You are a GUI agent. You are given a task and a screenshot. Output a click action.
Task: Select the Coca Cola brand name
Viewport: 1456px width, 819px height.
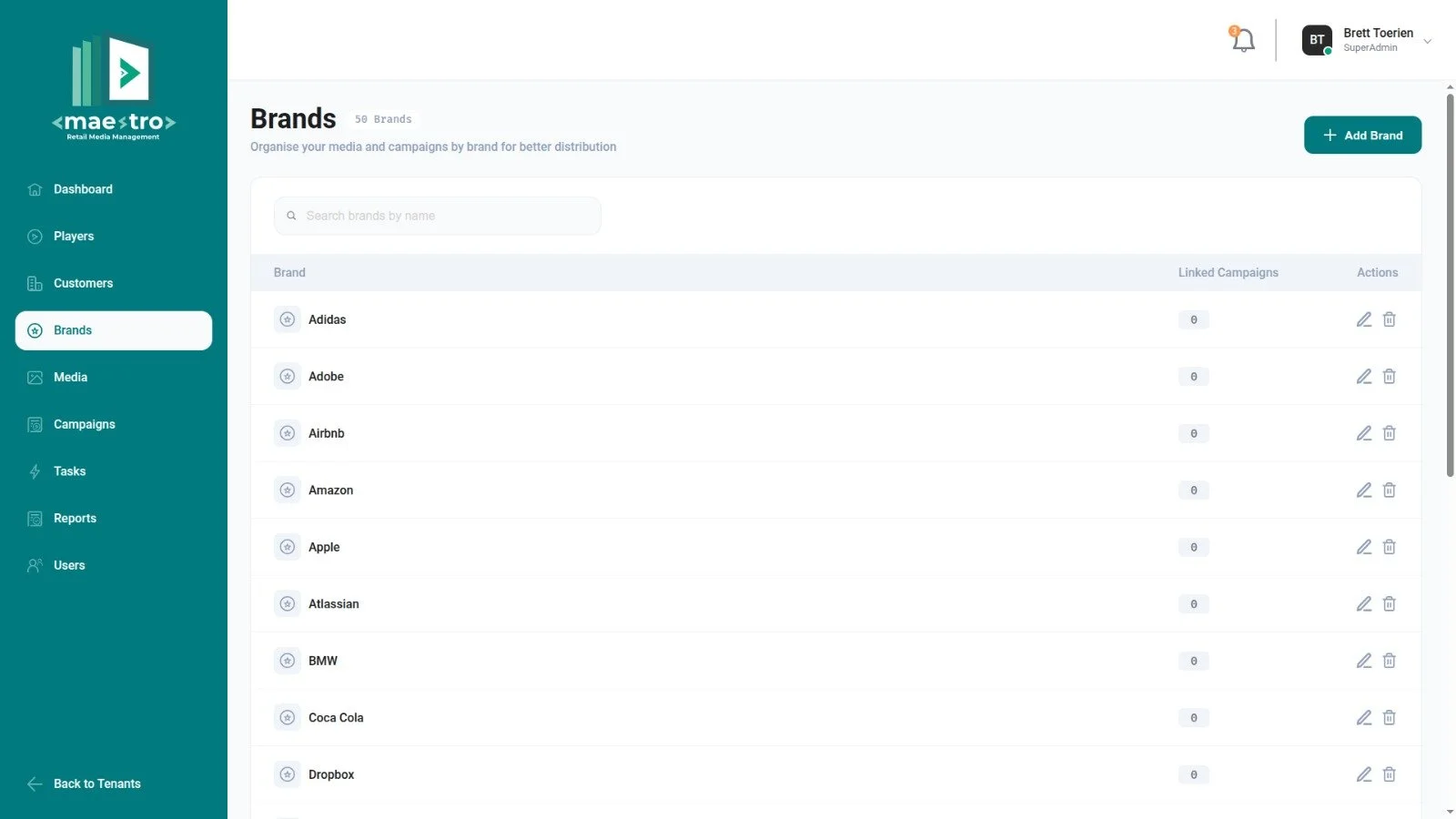click(x=336, y=718)
